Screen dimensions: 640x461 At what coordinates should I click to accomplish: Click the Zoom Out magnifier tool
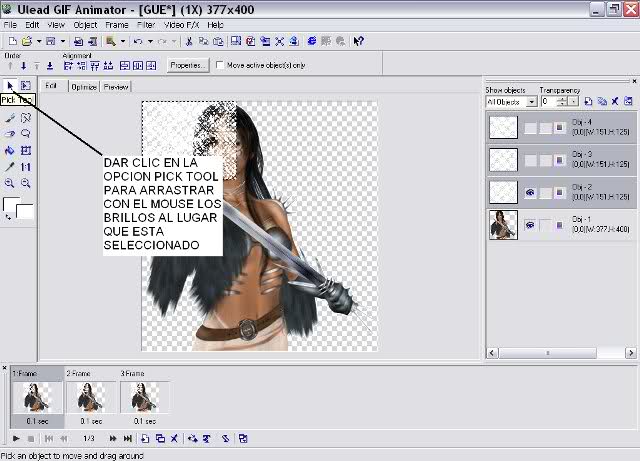(x=26, y=183)
